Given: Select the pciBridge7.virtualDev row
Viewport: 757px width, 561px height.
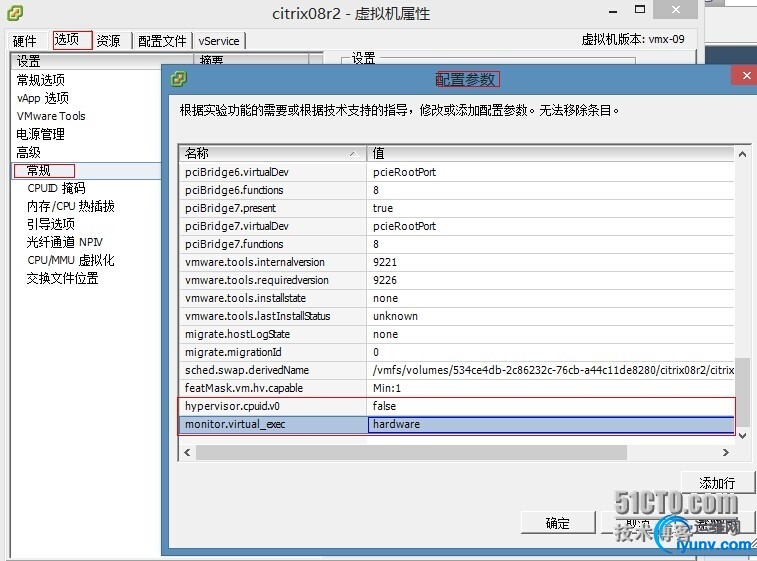Looking at the screenshot, I should pos(457,226).
